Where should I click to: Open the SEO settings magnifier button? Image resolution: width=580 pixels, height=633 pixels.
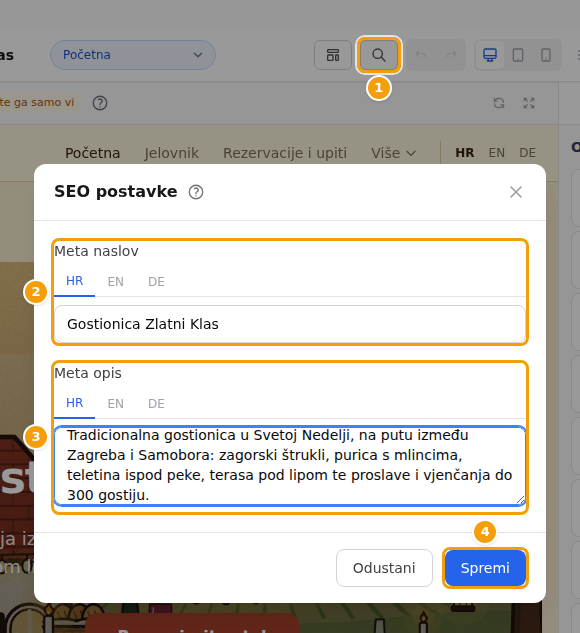(379, 55)
